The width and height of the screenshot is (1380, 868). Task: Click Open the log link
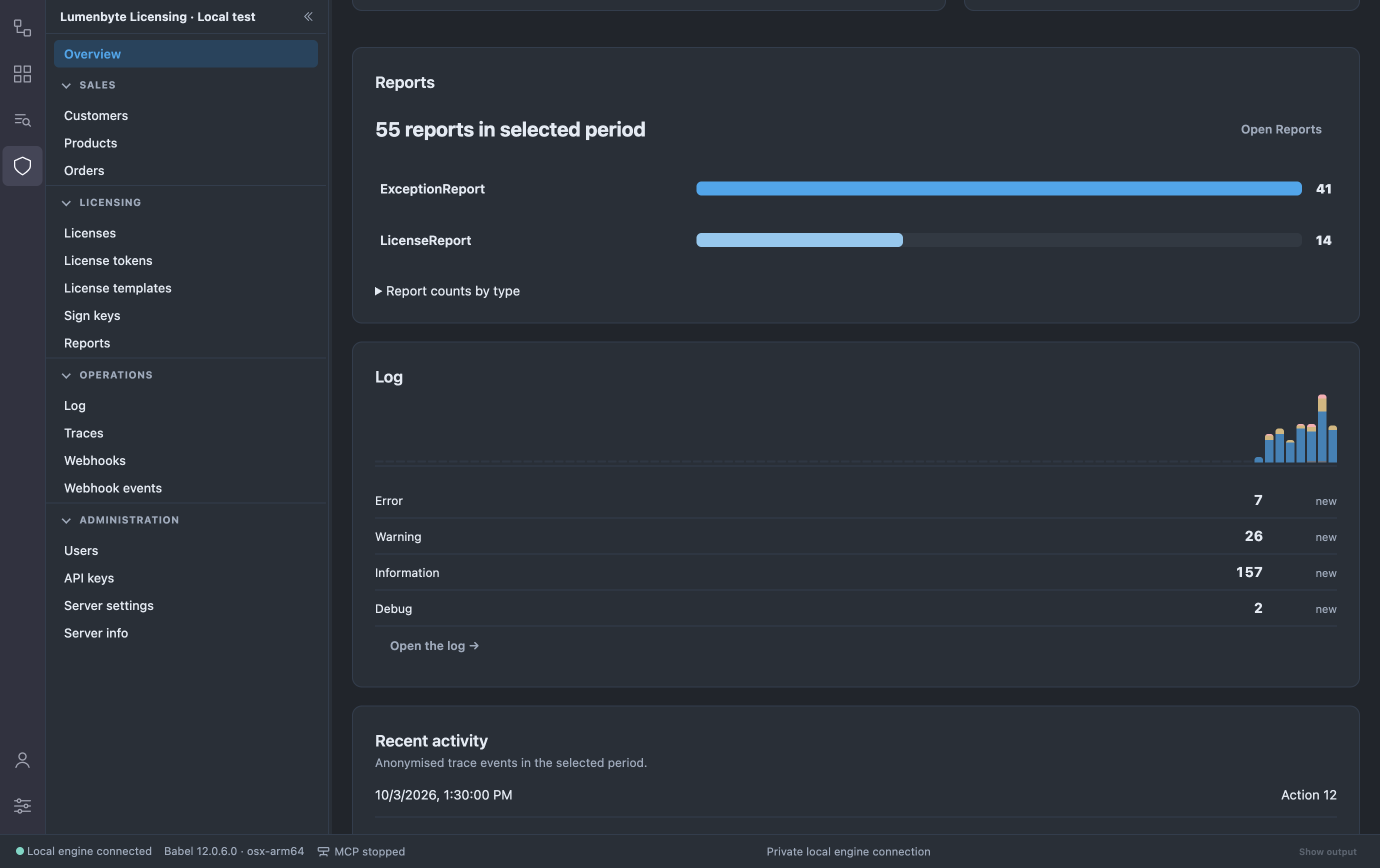click(434, 645)
